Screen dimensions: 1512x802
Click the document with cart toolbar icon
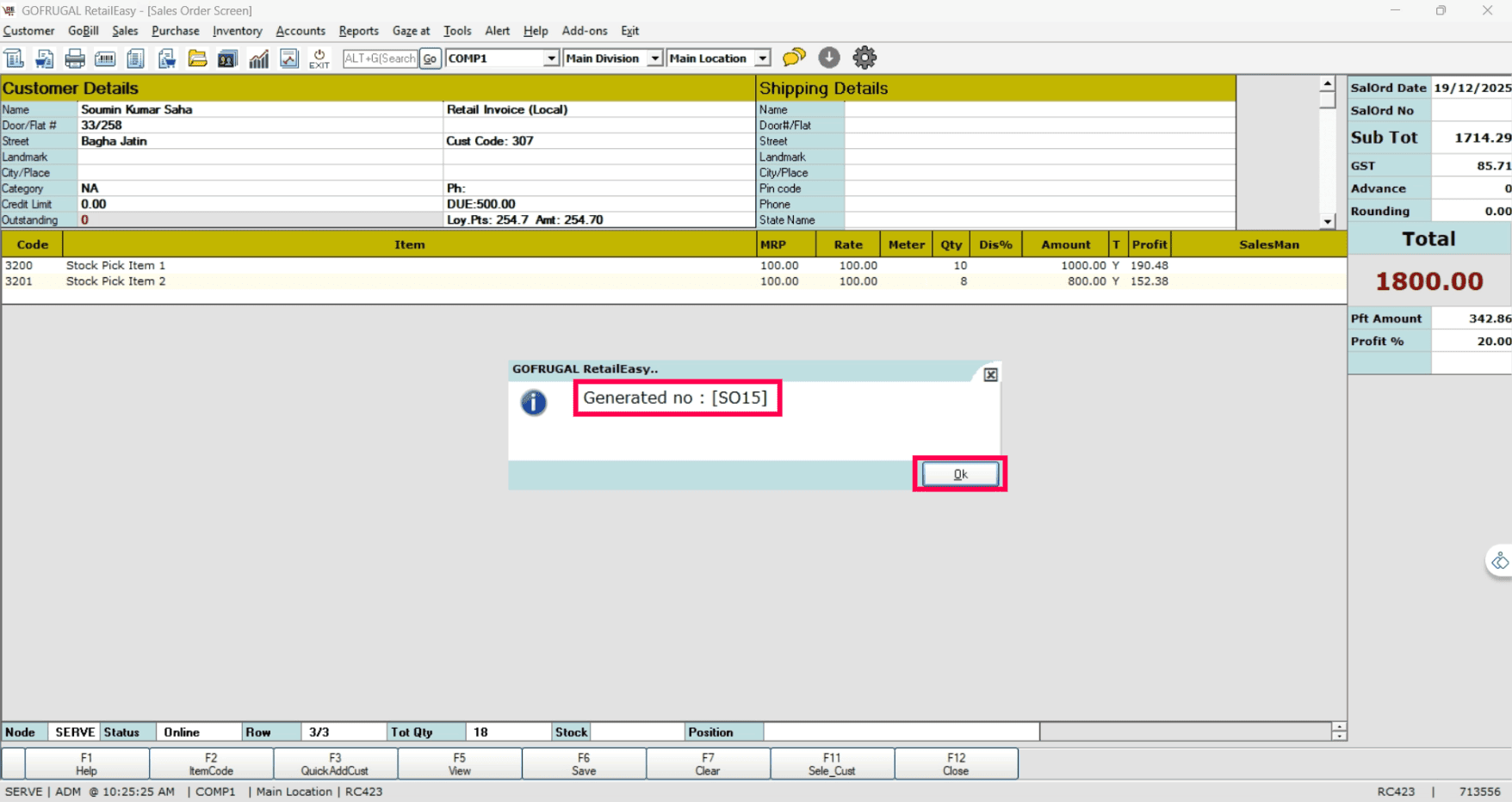point(44,59)
